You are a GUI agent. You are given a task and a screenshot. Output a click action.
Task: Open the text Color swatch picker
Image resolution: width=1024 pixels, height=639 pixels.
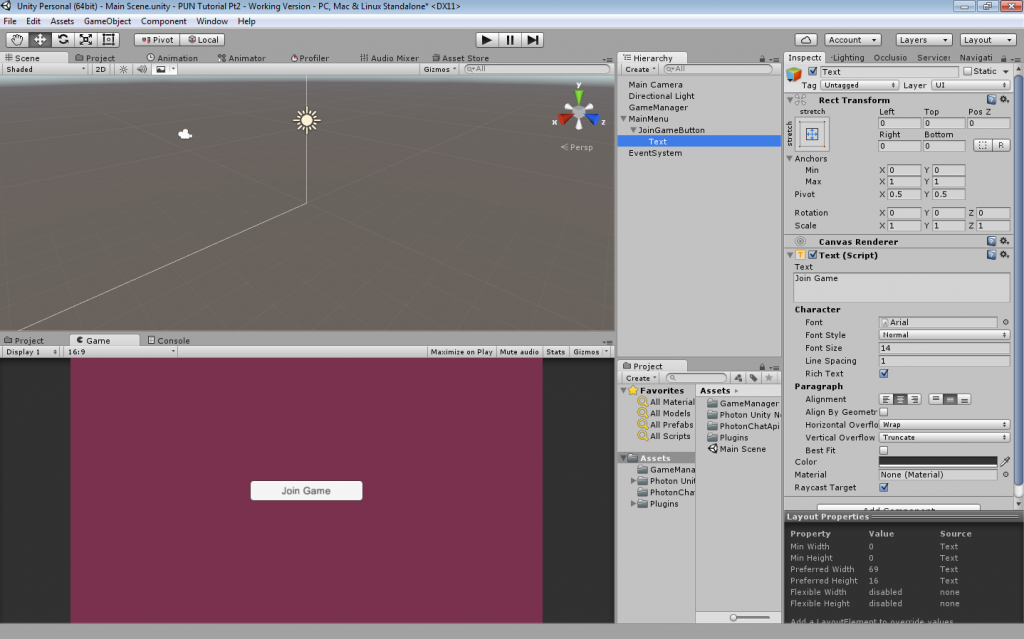(x=940, y=461)
